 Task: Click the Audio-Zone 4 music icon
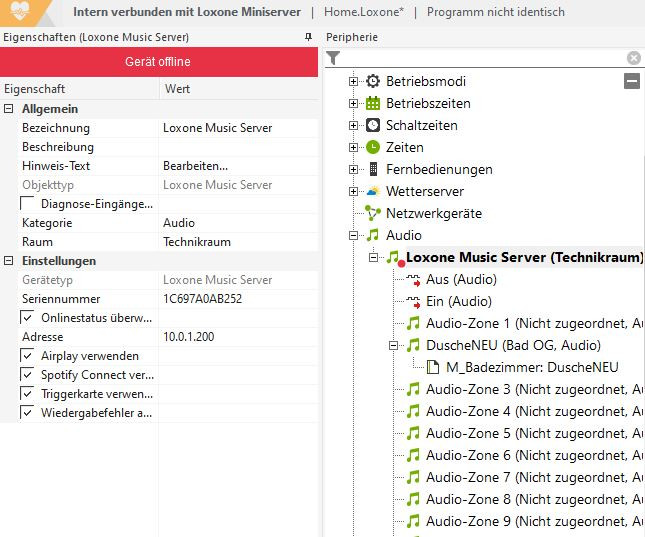click(x=413, y=411)
